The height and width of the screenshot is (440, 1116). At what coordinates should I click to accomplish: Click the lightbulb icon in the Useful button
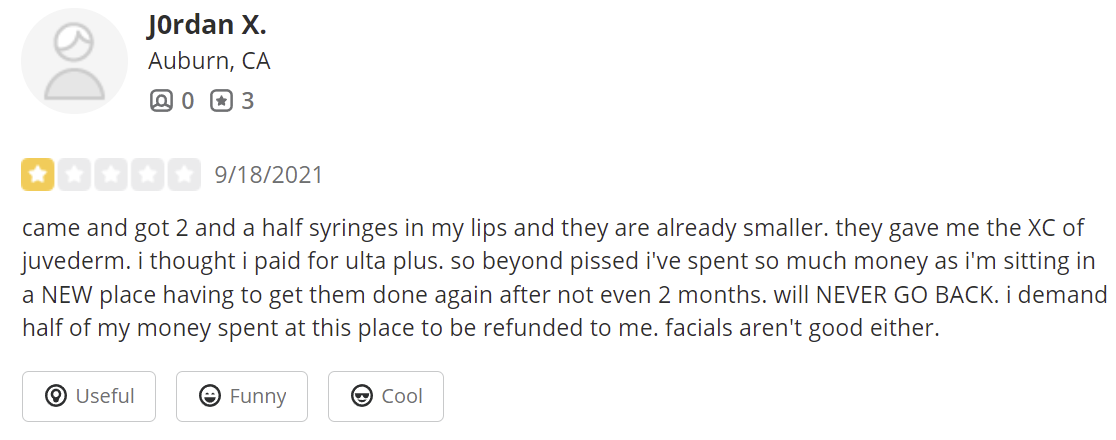click(x=57, y=397)
